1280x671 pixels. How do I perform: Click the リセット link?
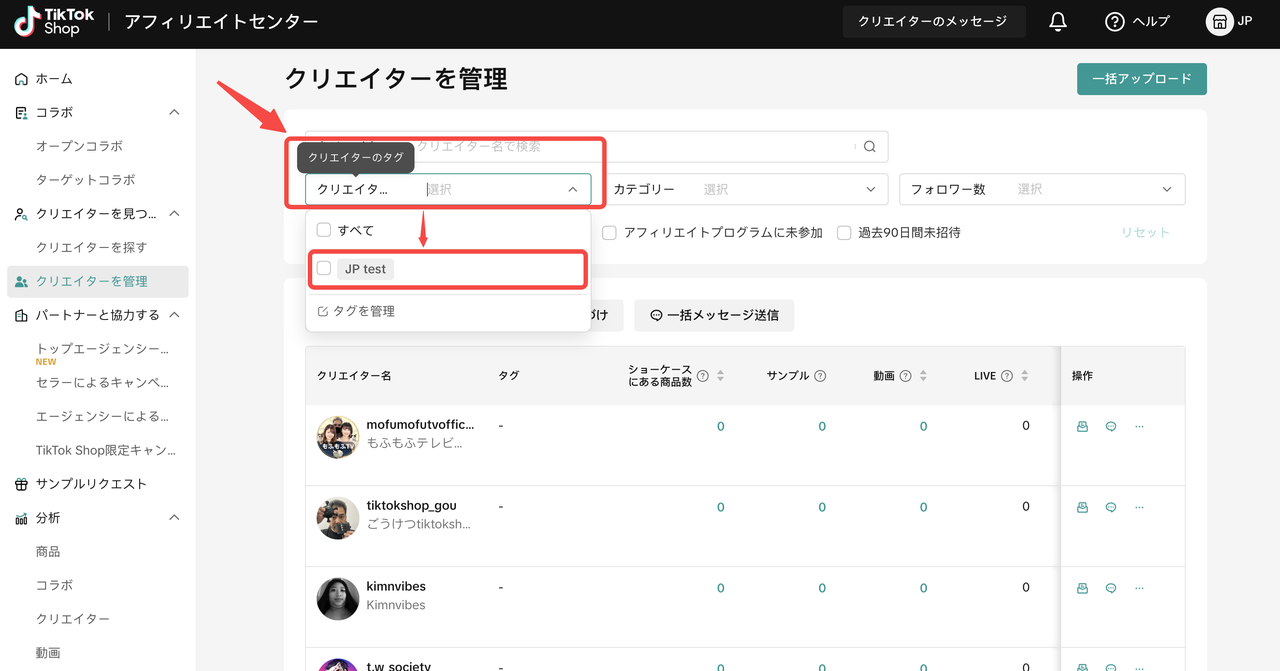[x=1145, y=232]
